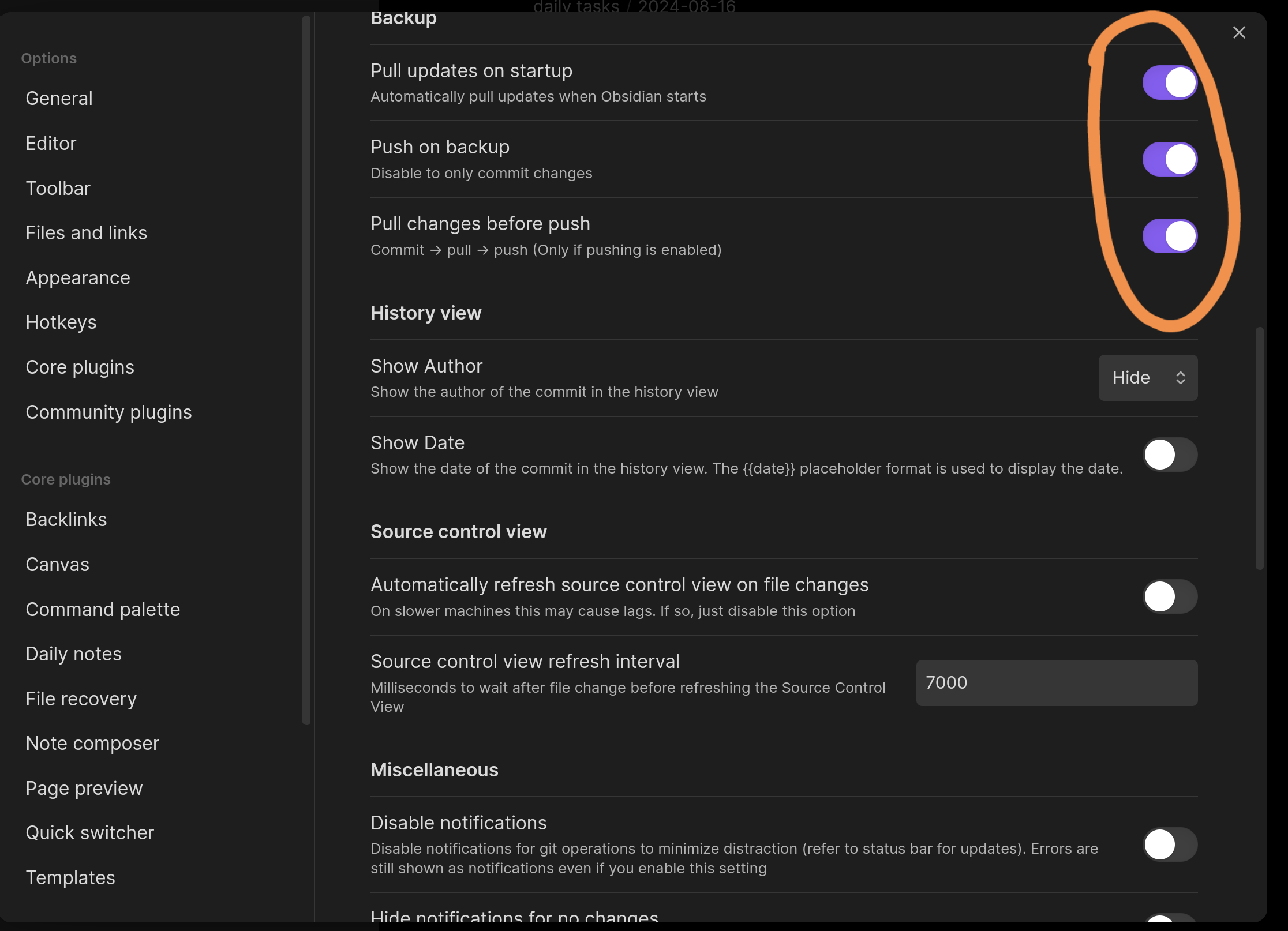Enable auto refresh source control view
The width and height of the screenshot is (1288, 931).
point(1169,596)
